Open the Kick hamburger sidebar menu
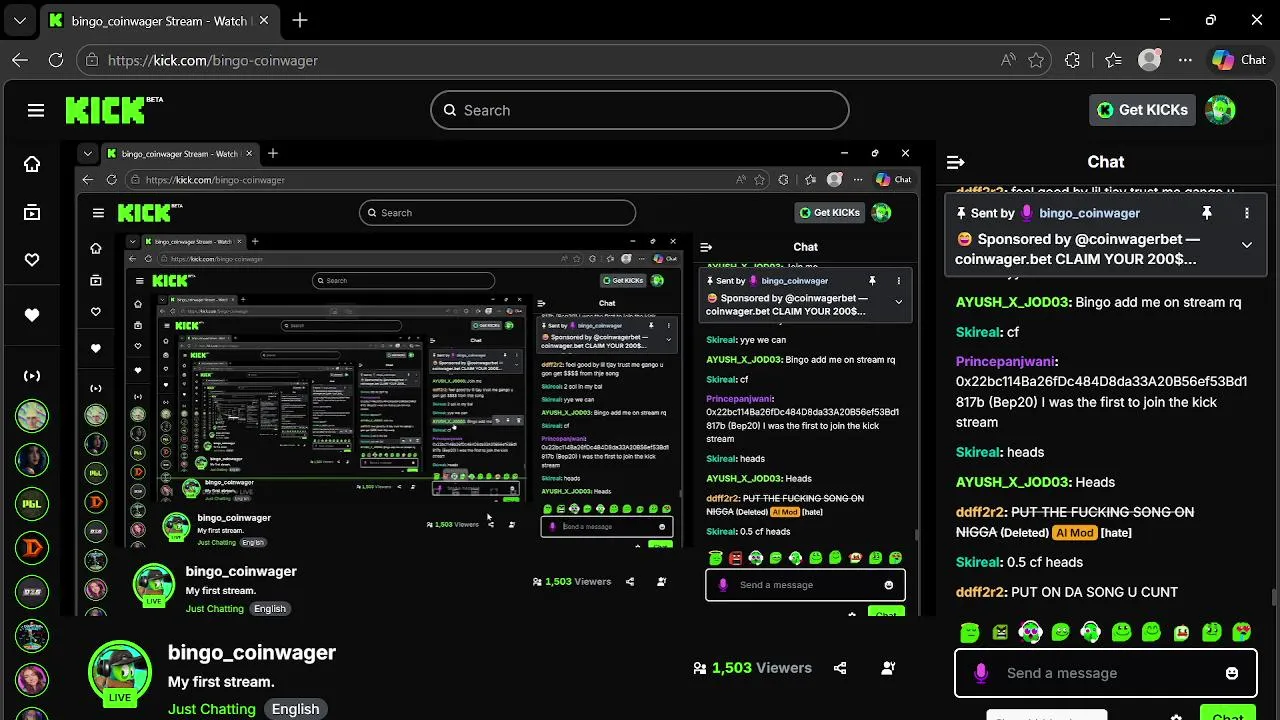 click(36, 110)
